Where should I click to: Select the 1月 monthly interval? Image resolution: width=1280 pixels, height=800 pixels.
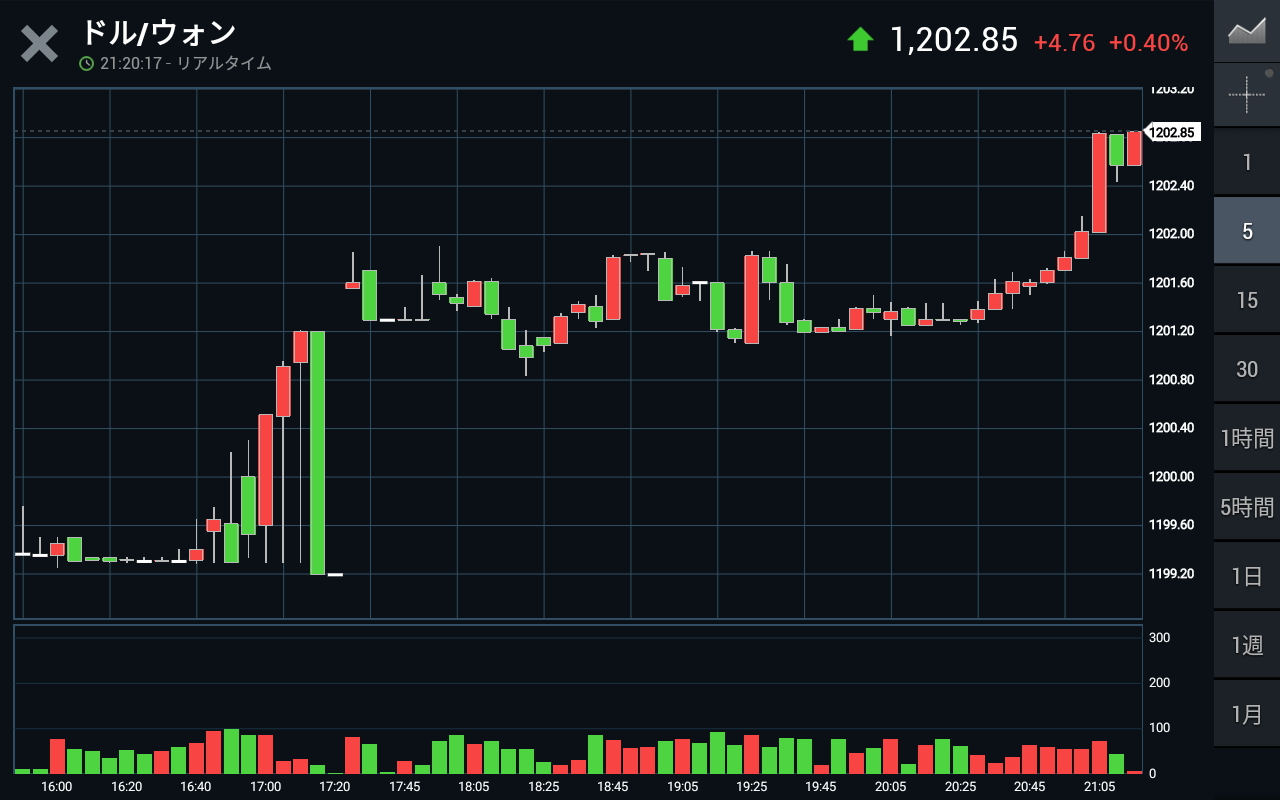(x=1246, y=714)
